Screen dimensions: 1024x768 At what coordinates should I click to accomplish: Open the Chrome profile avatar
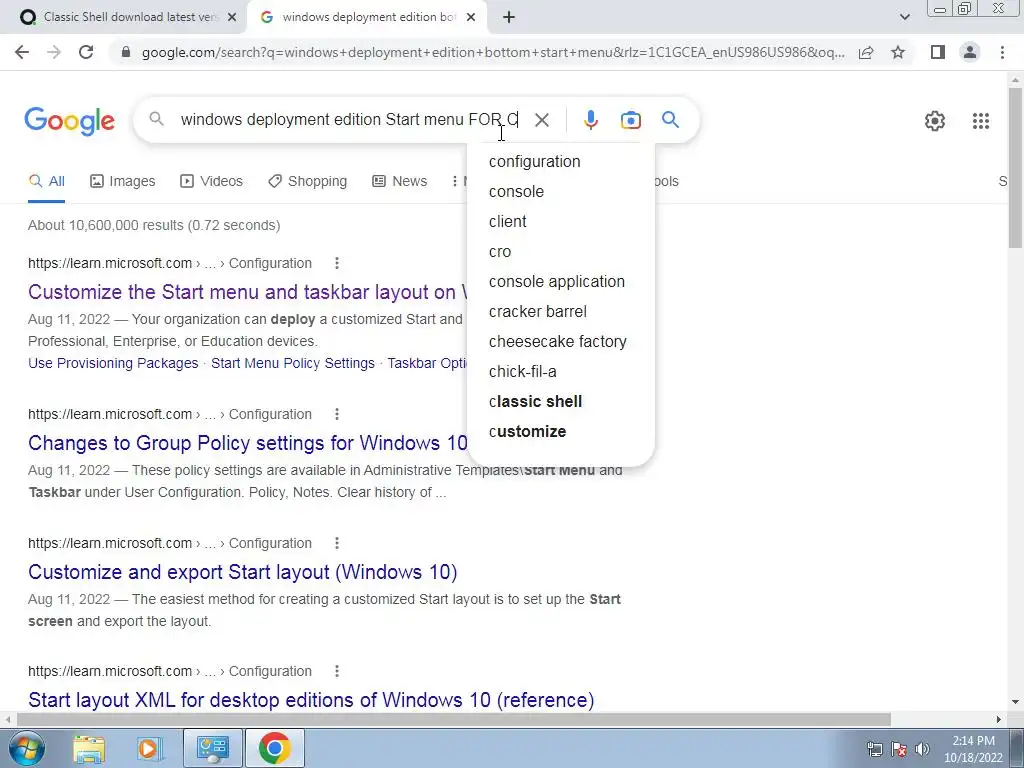pos(970,52)
